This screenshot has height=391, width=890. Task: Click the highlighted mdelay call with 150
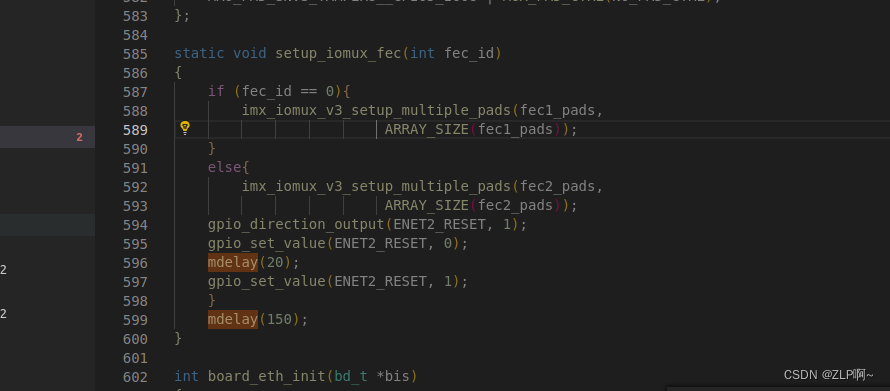(x=233, y=320)
